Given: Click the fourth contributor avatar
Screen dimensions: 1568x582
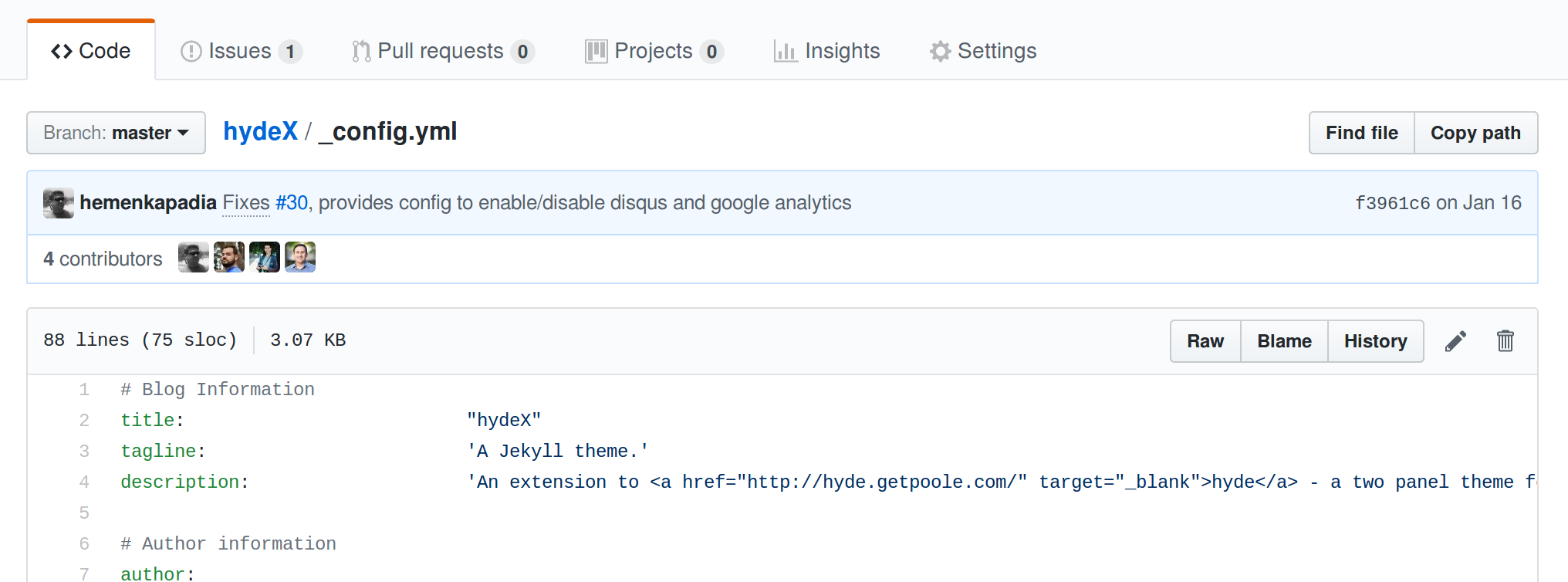Looking at the screenshot, I should click(x=300, y=257).
